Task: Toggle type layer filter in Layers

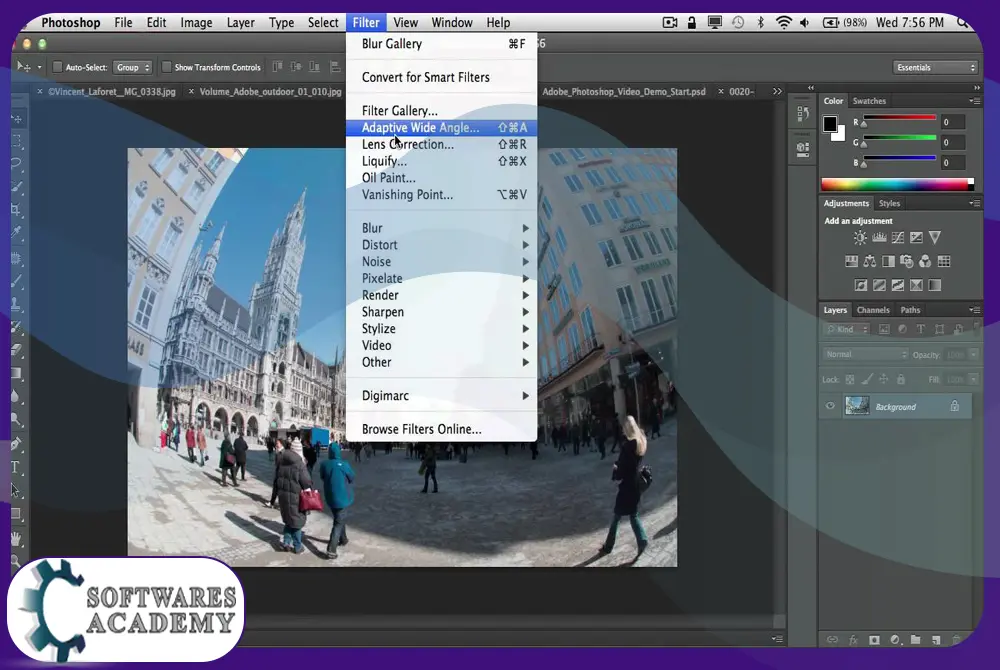Action: click(x=920, y=329)
